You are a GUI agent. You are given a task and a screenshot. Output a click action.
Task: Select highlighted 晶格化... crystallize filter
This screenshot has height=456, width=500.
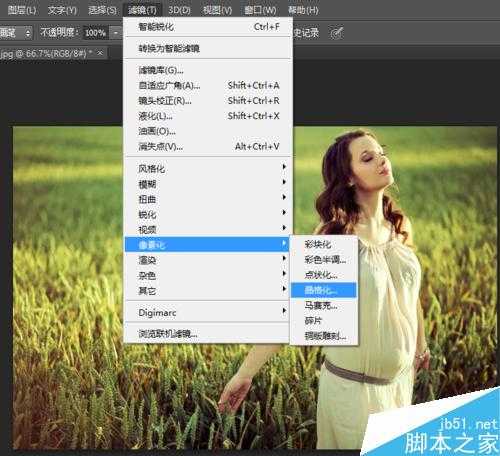click(324, 290)
